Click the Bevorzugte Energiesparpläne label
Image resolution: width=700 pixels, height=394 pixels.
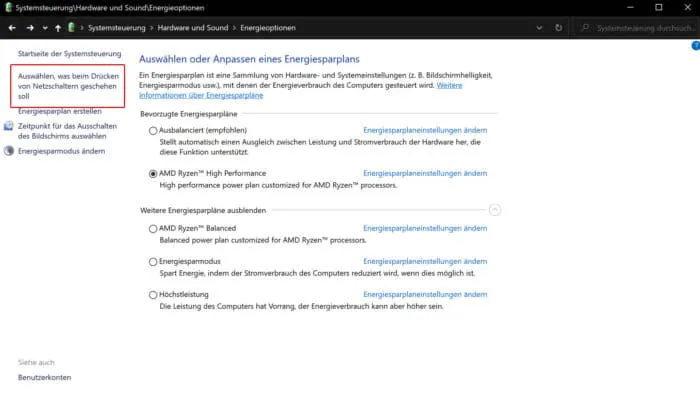pyautogui.click(x=188, y=114)
